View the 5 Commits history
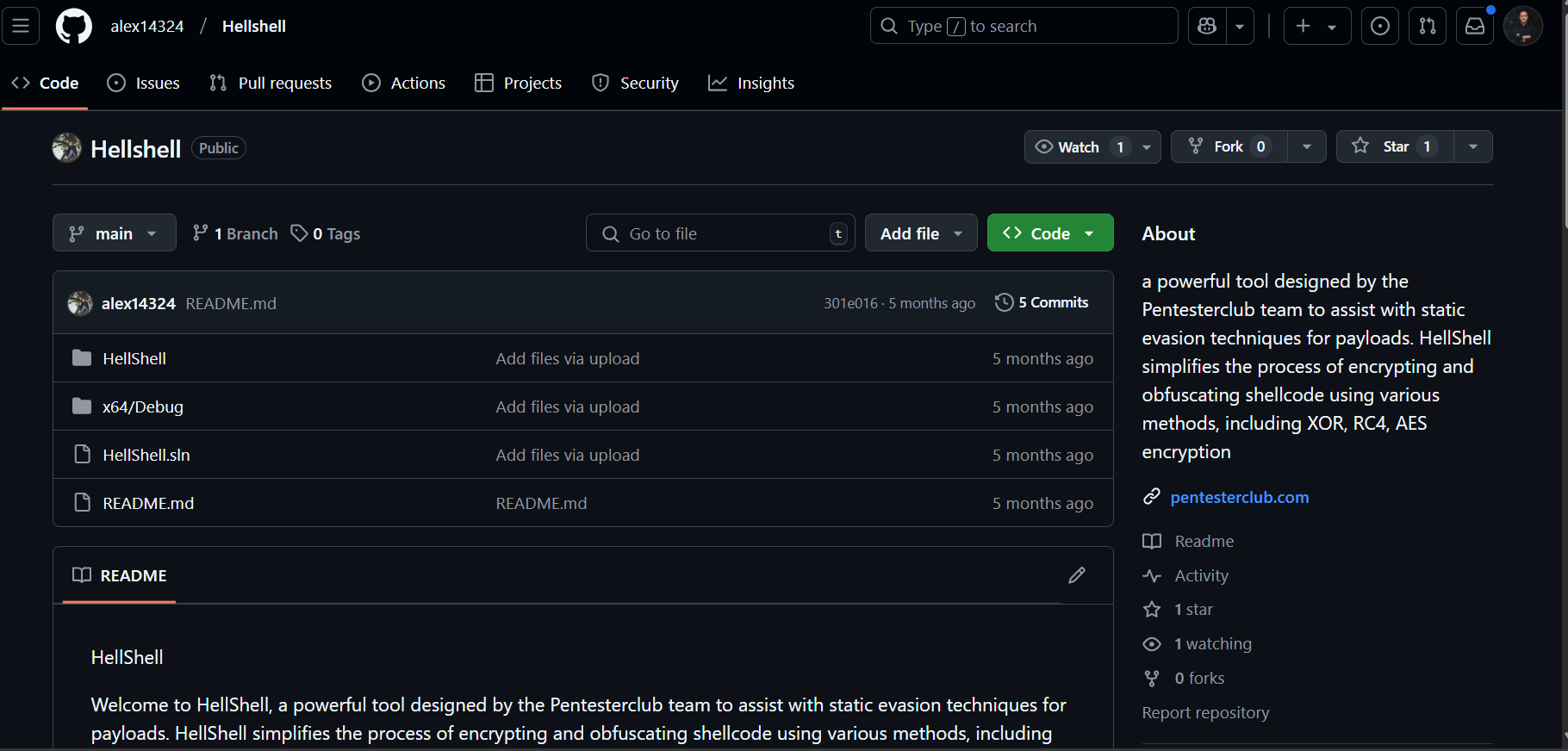 tap(1042, 302)
